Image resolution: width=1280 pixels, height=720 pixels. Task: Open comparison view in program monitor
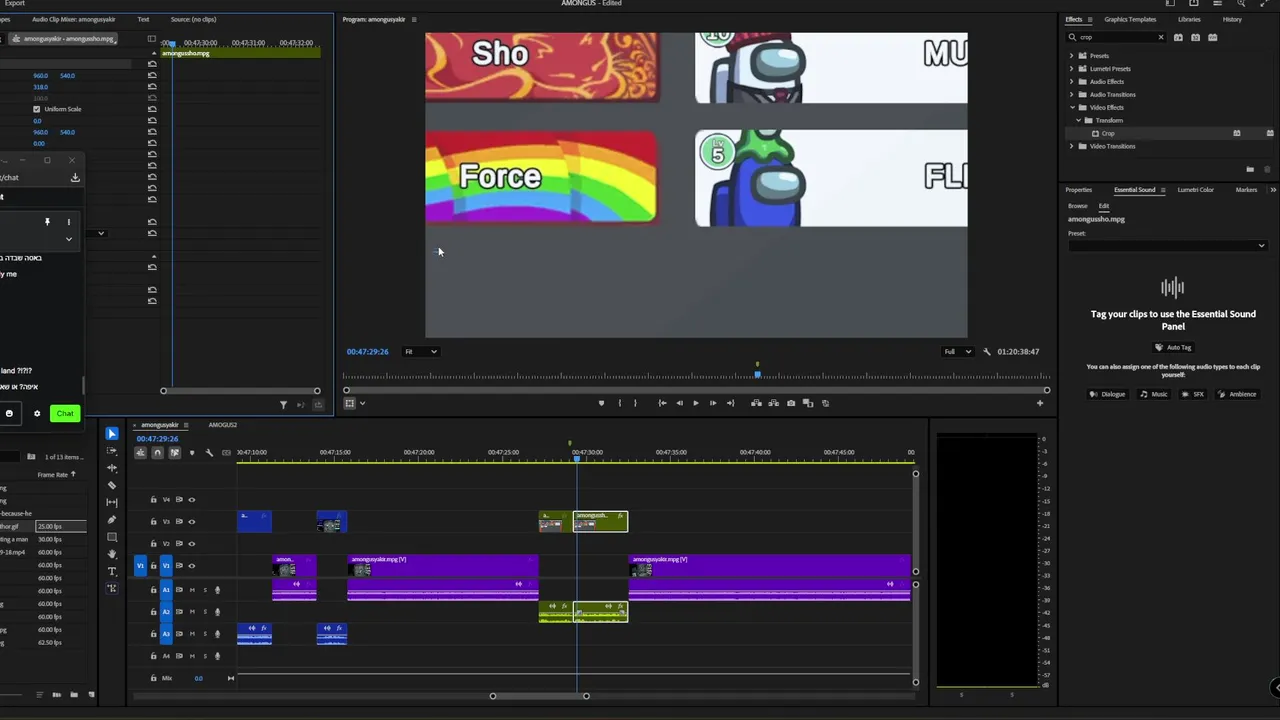(808, 403)
